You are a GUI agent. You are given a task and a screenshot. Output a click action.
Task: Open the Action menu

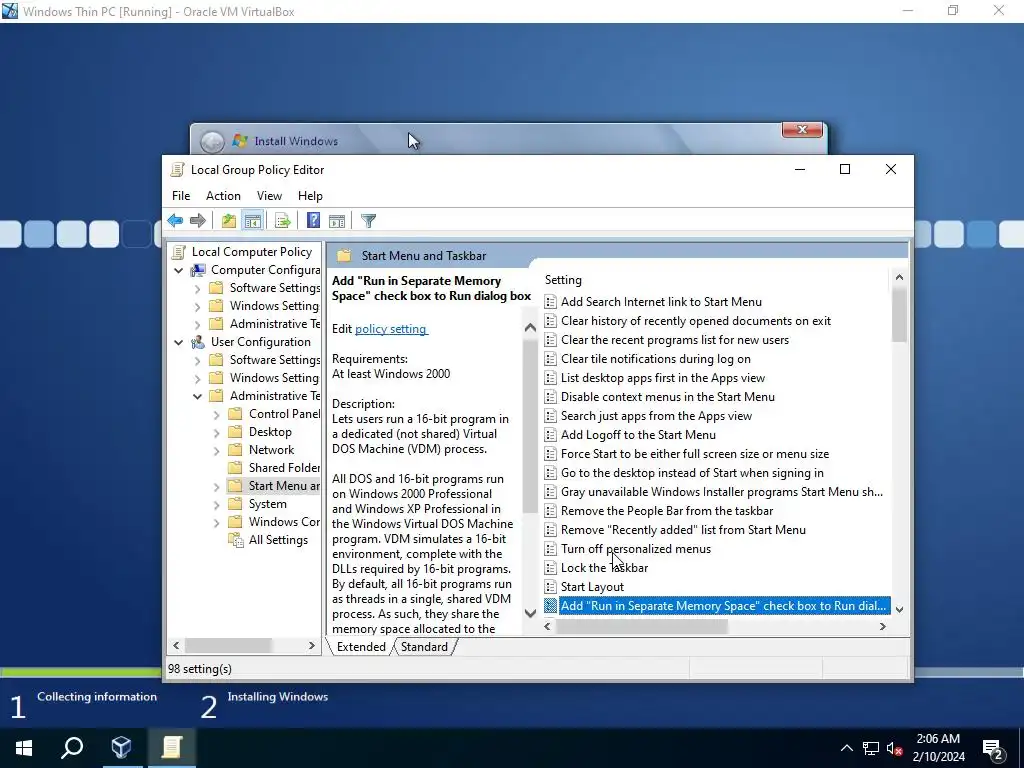[223, 196]
